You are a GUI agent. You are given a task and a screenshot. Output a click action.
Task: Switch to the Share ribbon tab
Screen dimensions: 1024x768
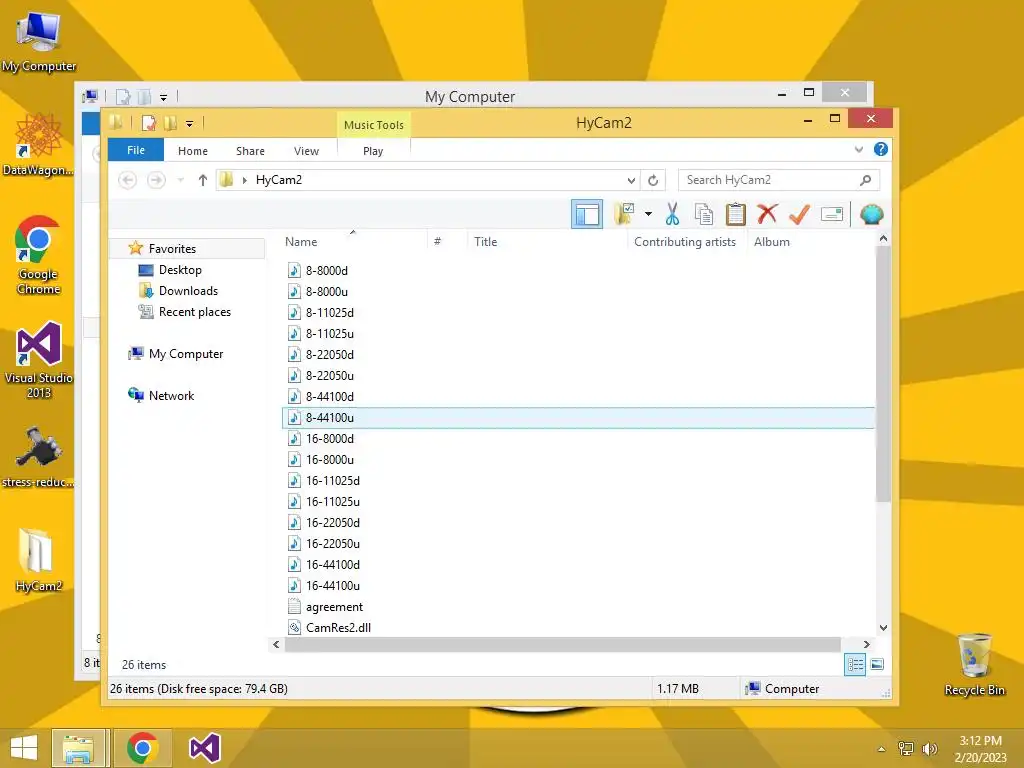[x=250, y=151]
